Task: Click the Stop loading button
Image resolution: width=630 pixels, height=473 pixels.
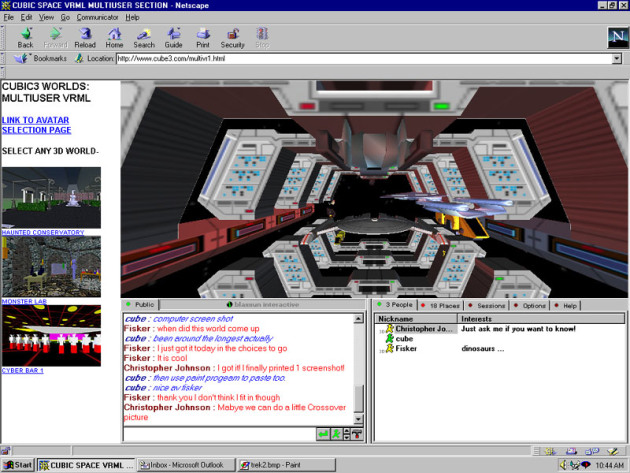Action: [262, 38]
